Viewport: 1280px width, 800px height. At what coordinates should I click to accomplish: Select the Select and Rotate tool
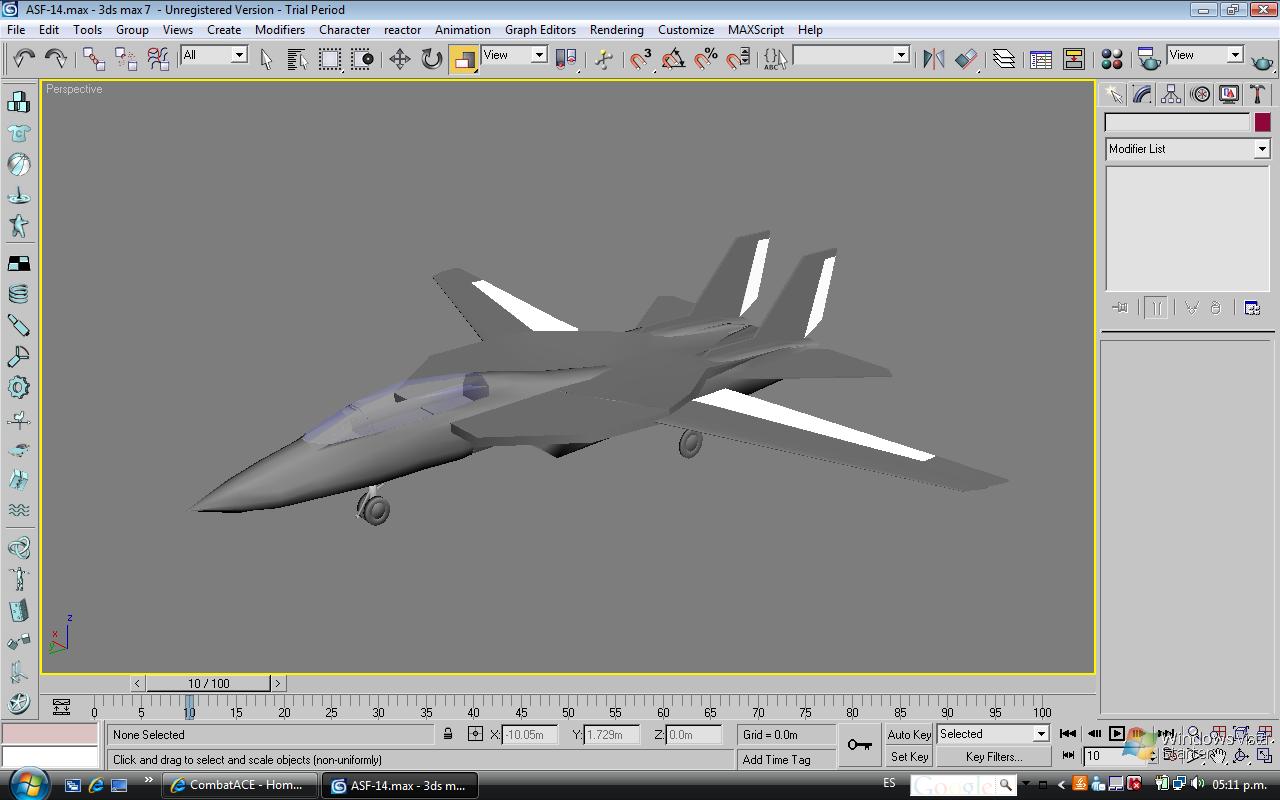(x=432, y=59)
